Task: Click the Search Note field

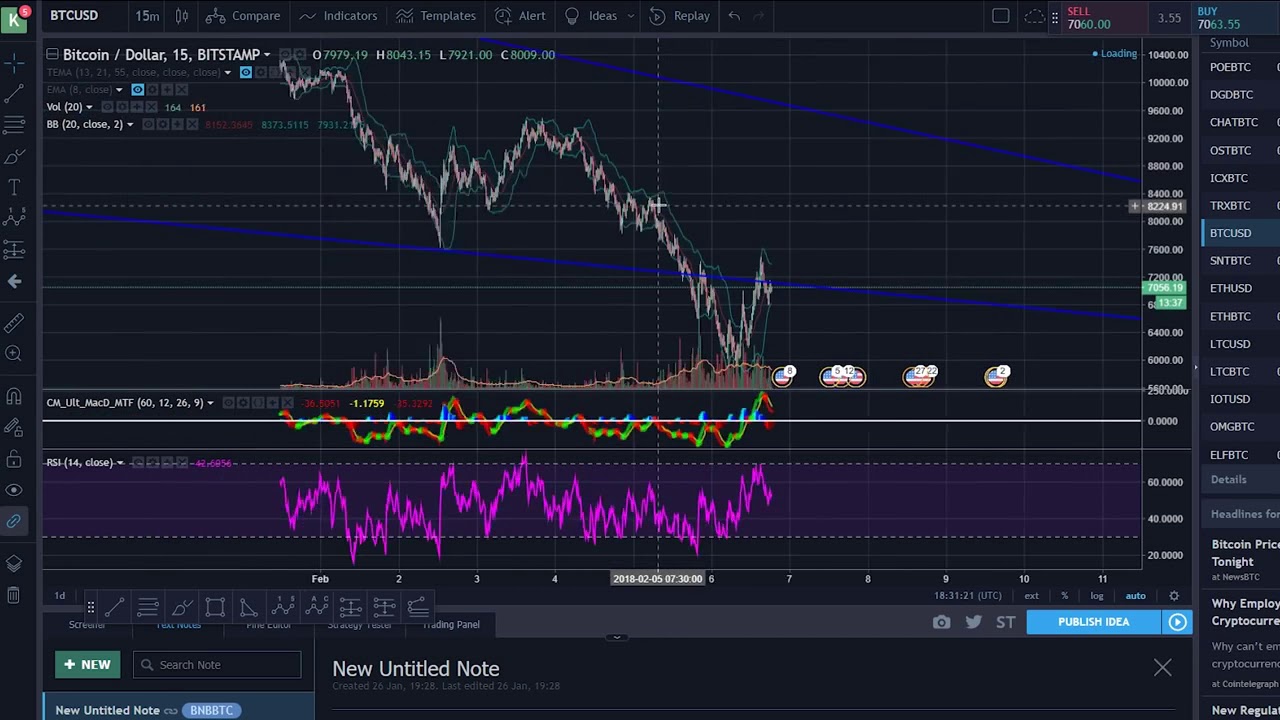Action: tap(217, 665)
